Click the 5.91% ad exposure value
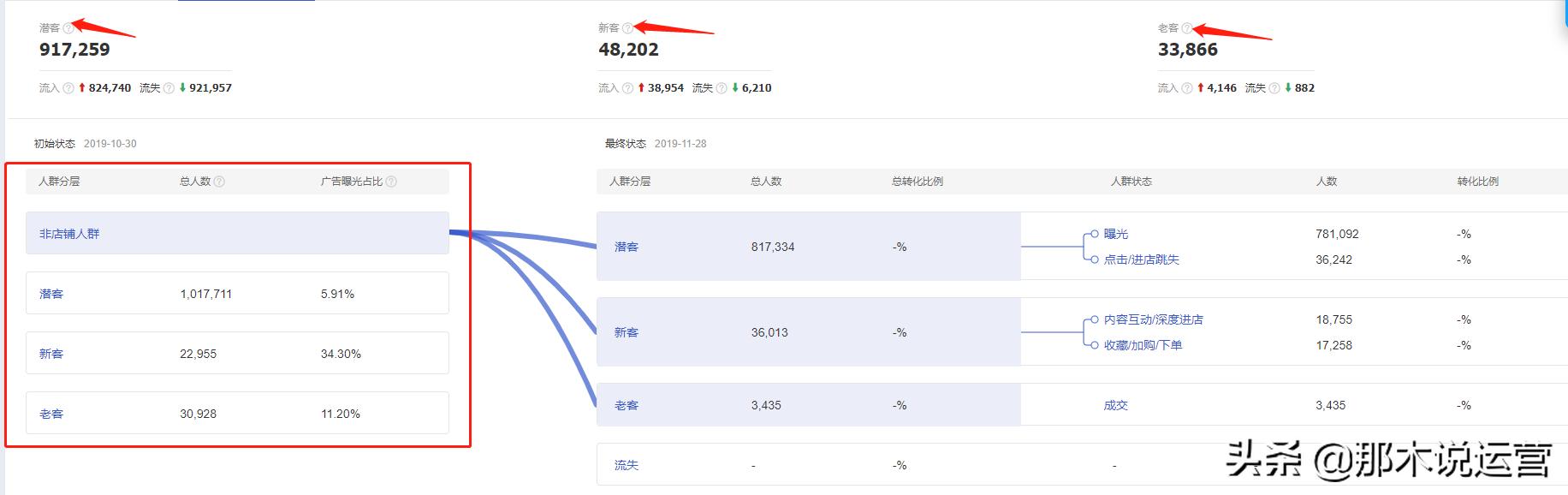 (337, 294)
